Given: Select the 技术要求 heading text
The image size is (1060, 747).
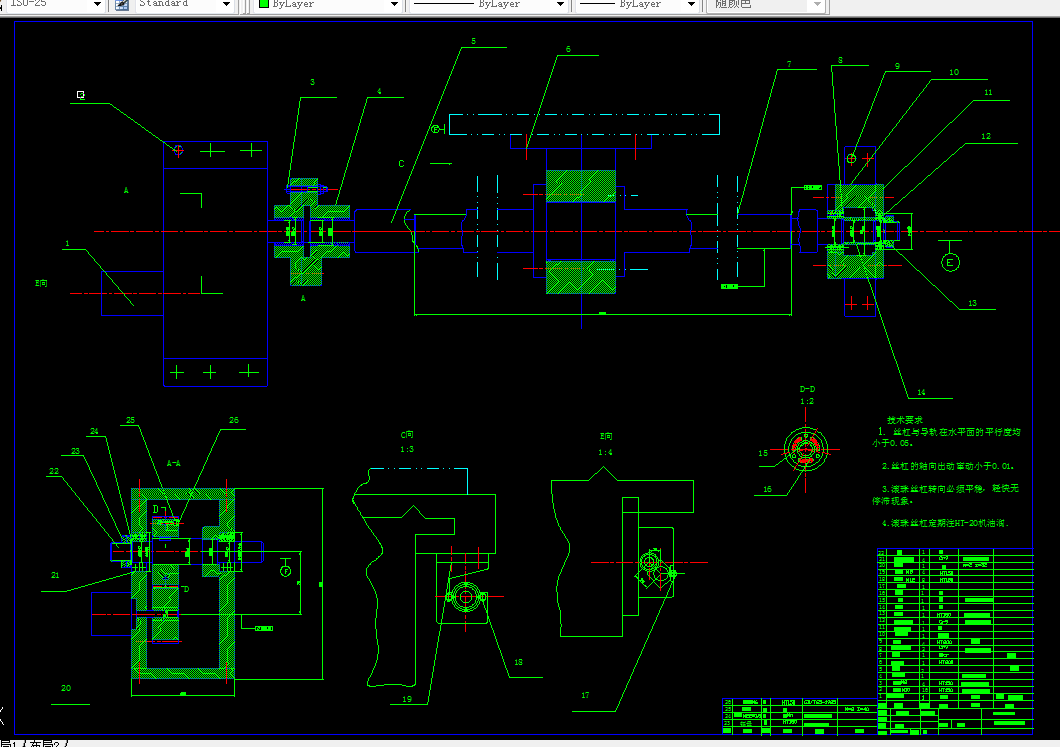Looking at the screenshot, I should point(905,420).
